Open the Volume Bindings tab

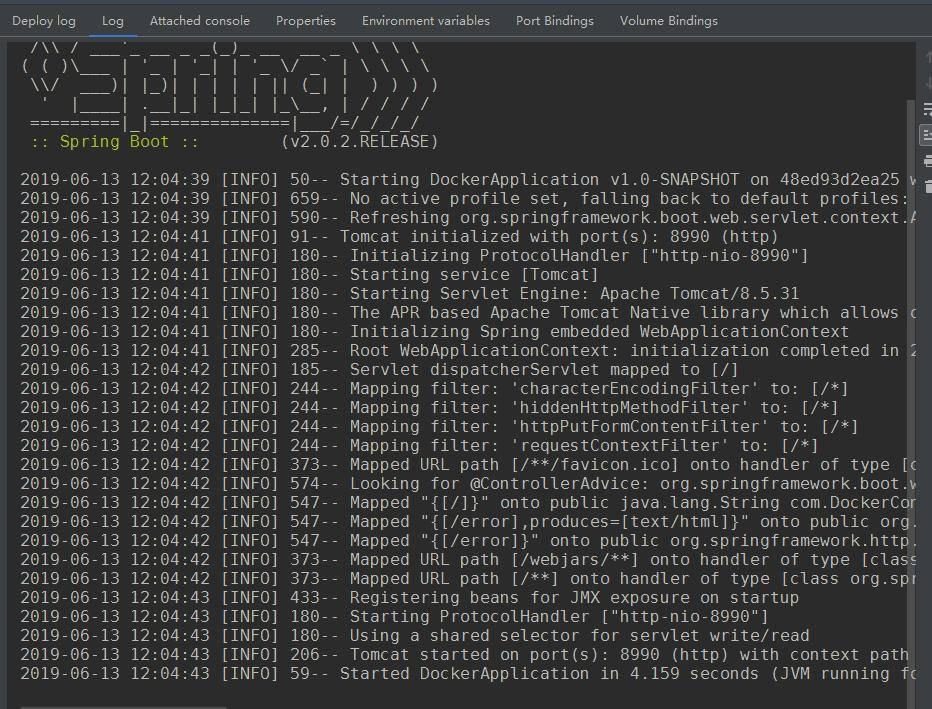(x=669, y=21)
